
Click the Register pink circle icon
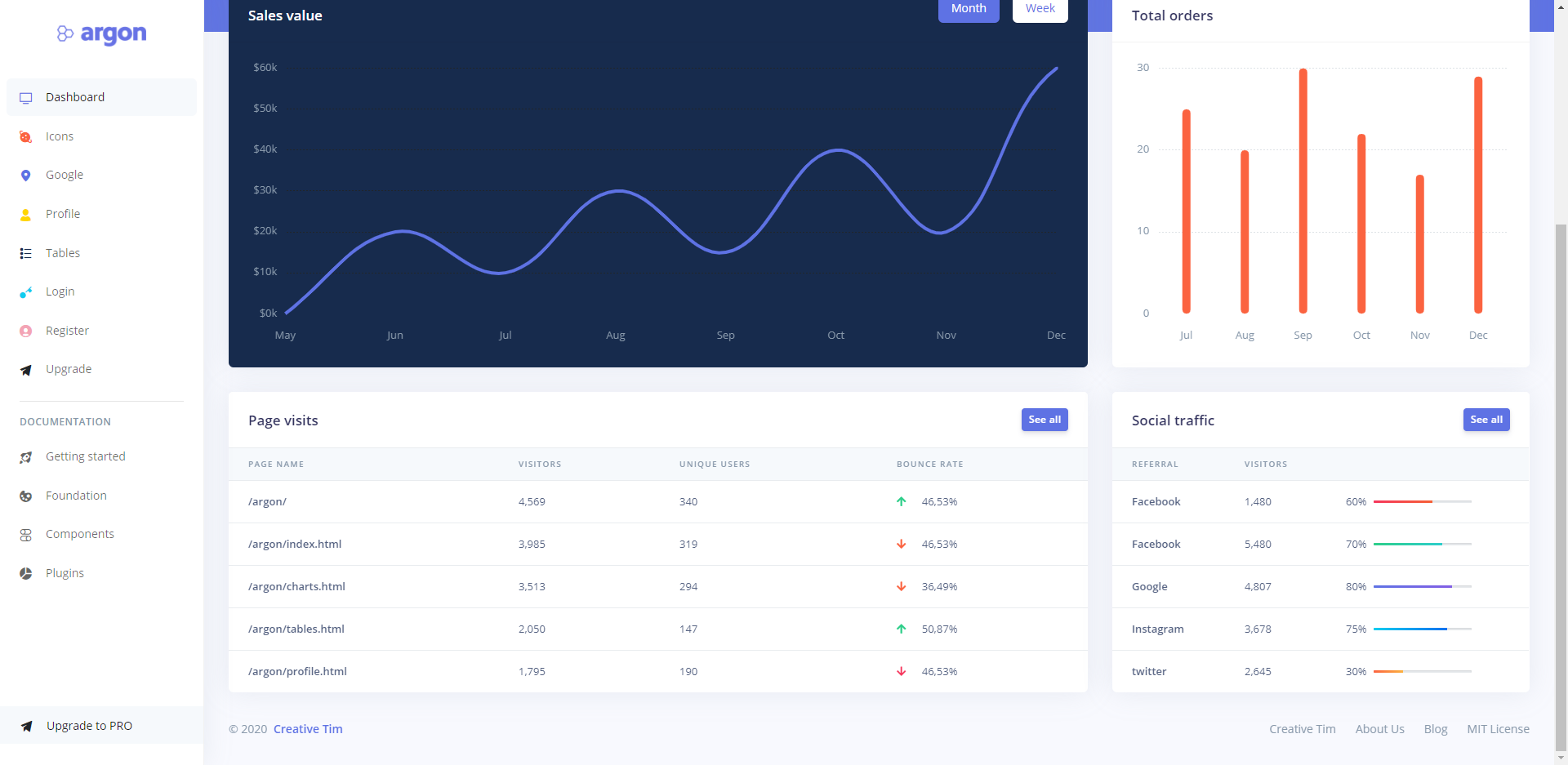26,331
